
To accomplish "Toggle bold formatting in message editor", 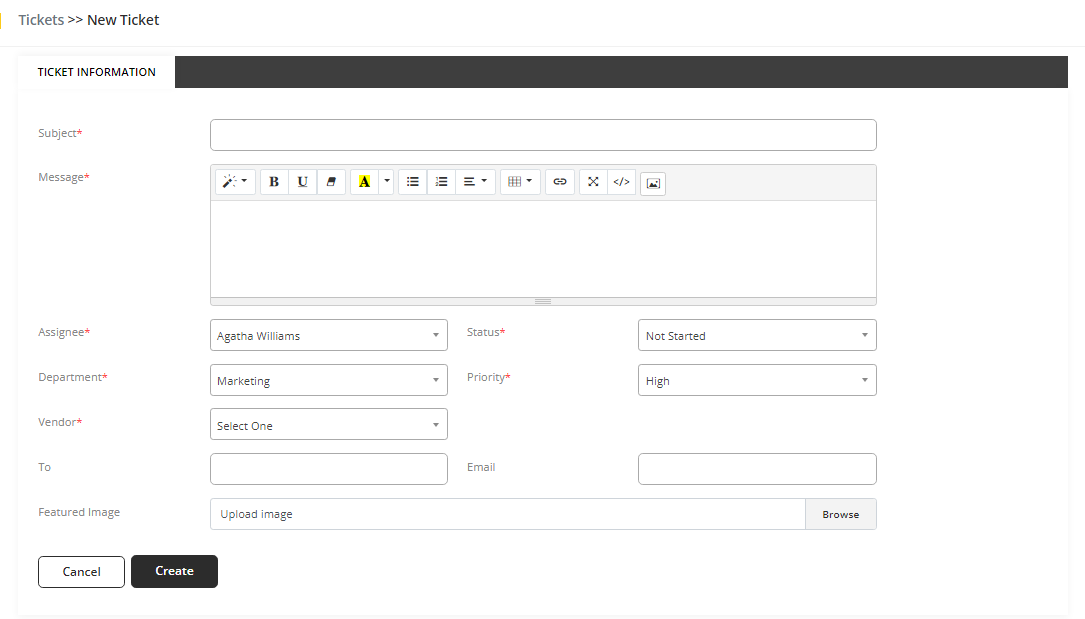I will pos(274,182).
